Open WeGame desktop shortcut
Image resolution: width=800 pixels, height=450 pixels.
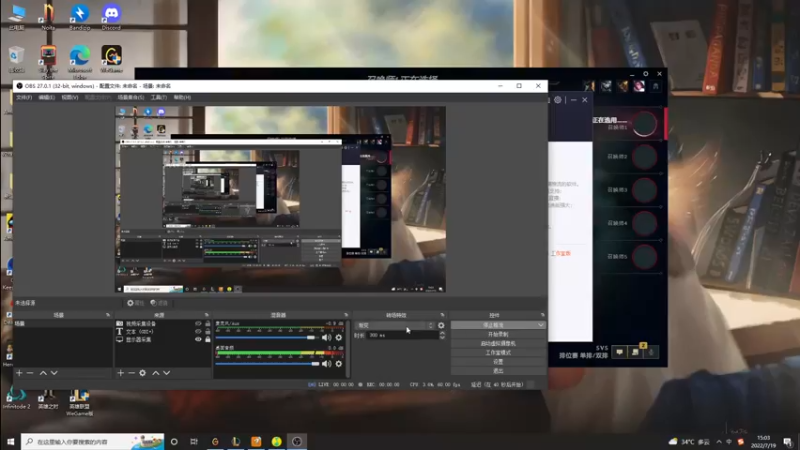pos(111,59)
